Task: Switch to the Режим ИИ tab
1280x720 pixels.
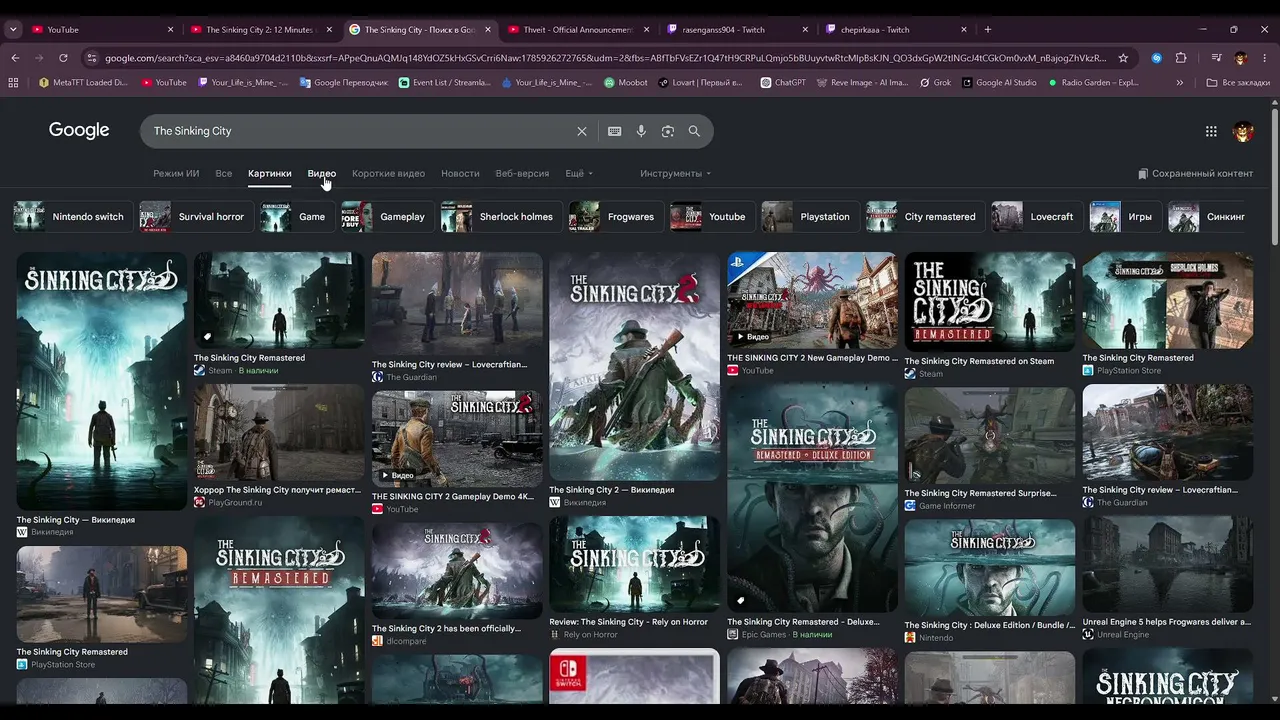Action: pos(176,173)
